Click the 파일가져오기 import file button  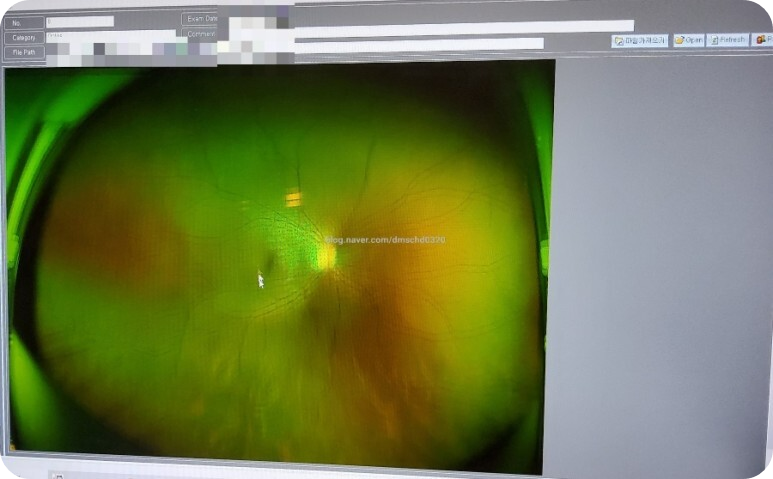640,41
